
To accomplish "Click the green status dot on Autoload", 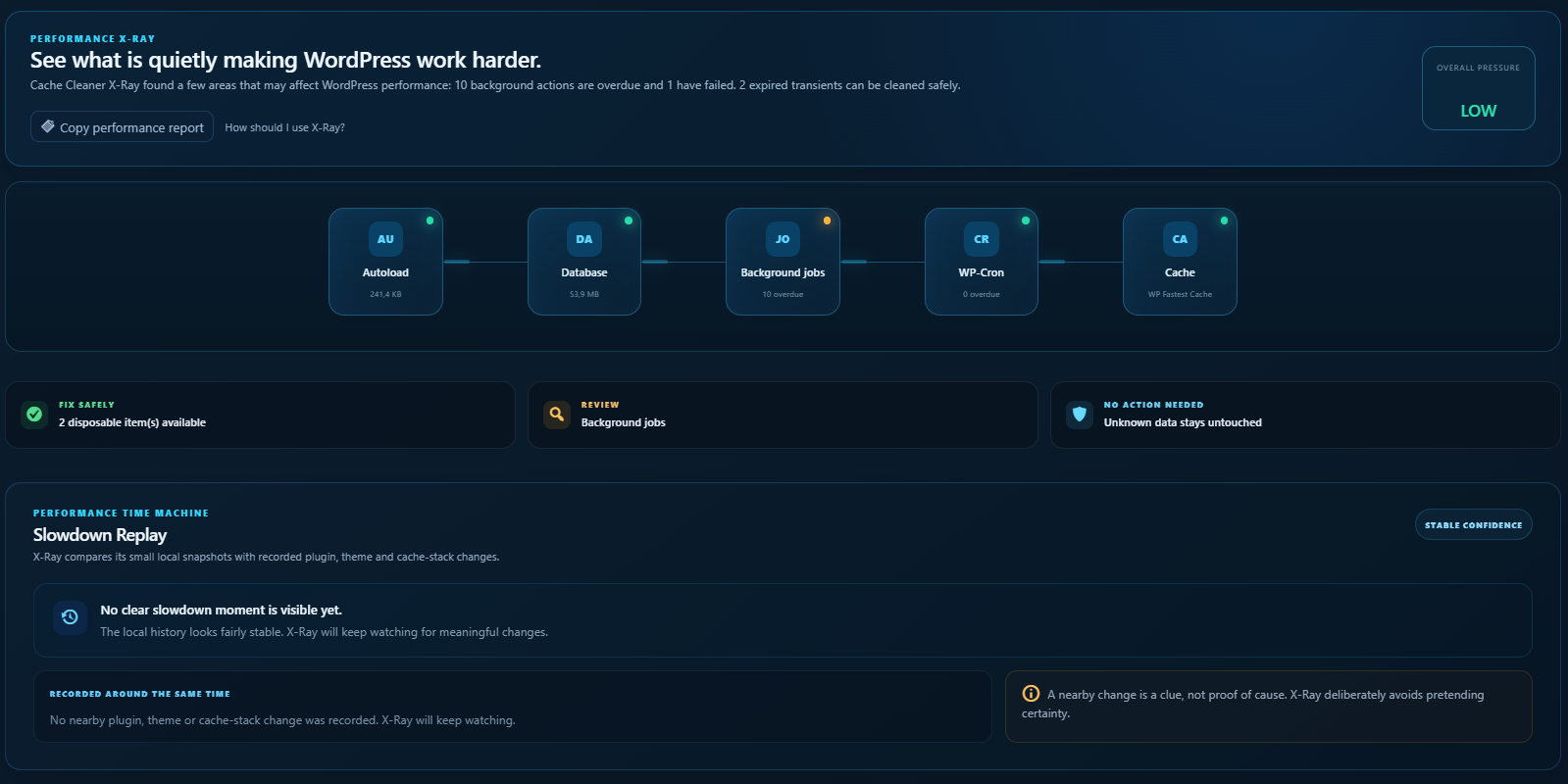I will coord(430,220).
